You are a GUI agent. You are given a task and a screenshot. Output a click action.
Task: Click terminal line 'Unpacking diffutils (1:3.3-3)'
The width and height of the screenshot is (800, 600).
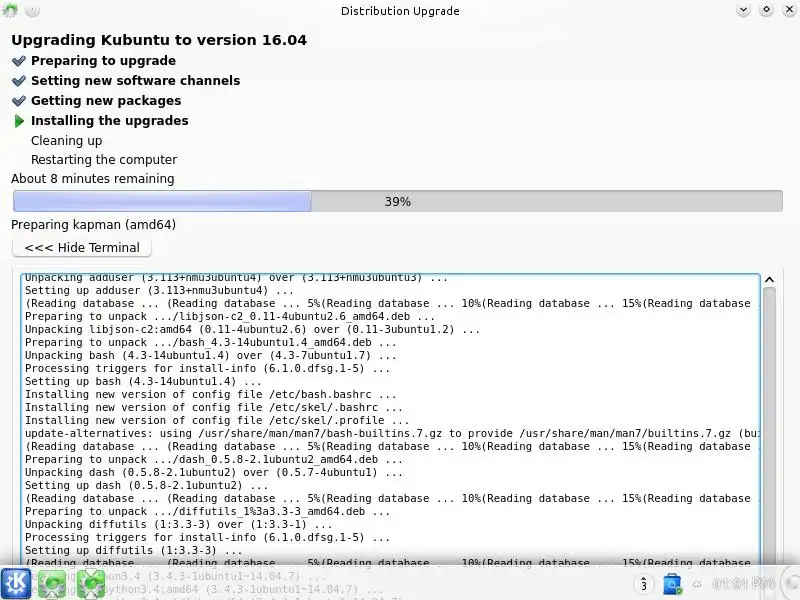click(179, 524)
